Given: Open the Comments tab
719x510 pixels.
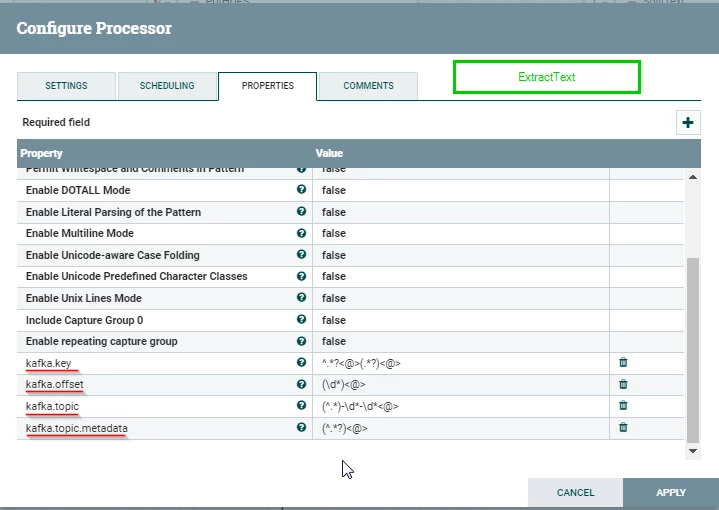Looking at the screenshot, I should pyautogui.click(x=369, y=86).
